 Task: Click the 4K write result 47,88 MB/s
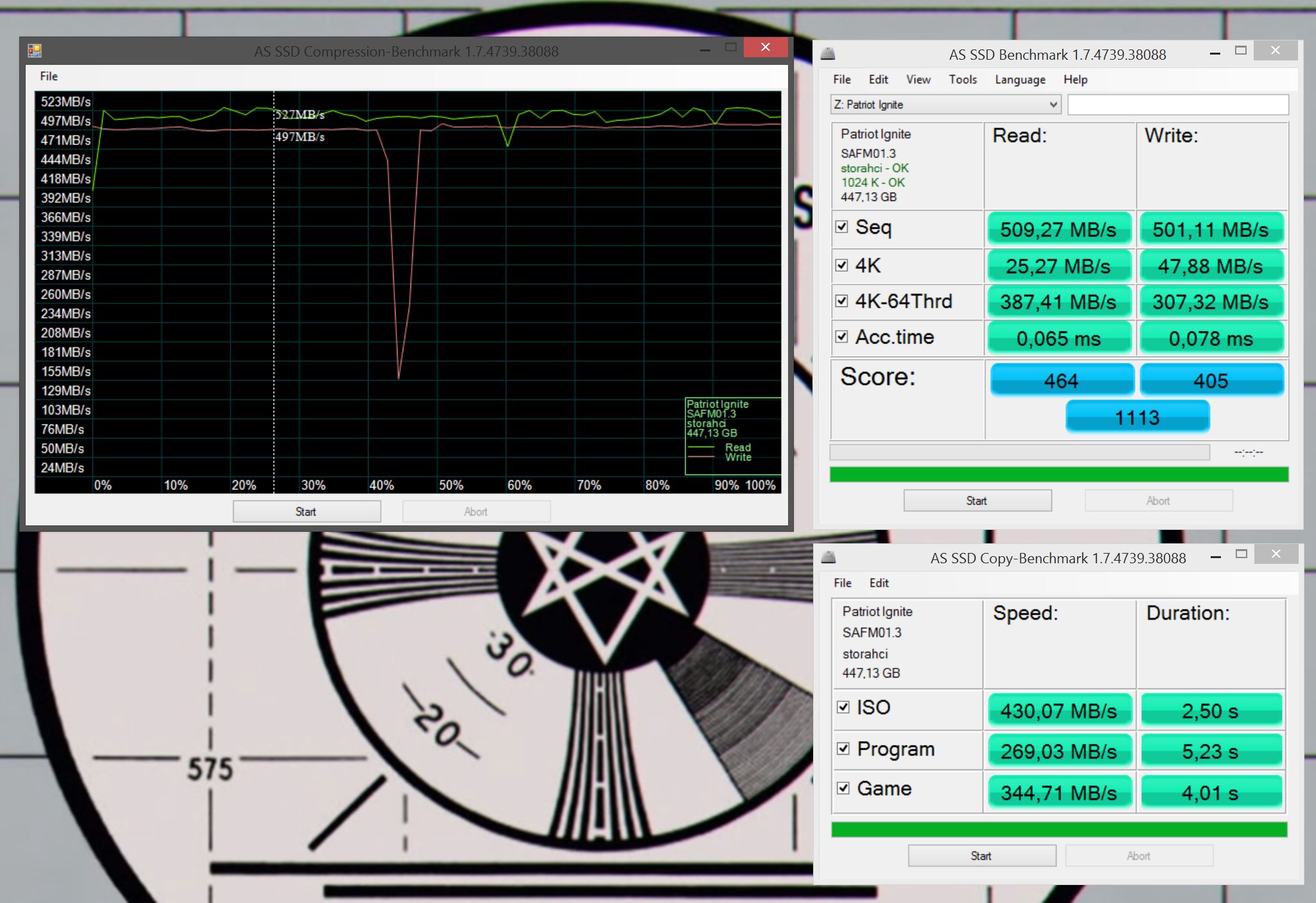[x=1211, y=266]
